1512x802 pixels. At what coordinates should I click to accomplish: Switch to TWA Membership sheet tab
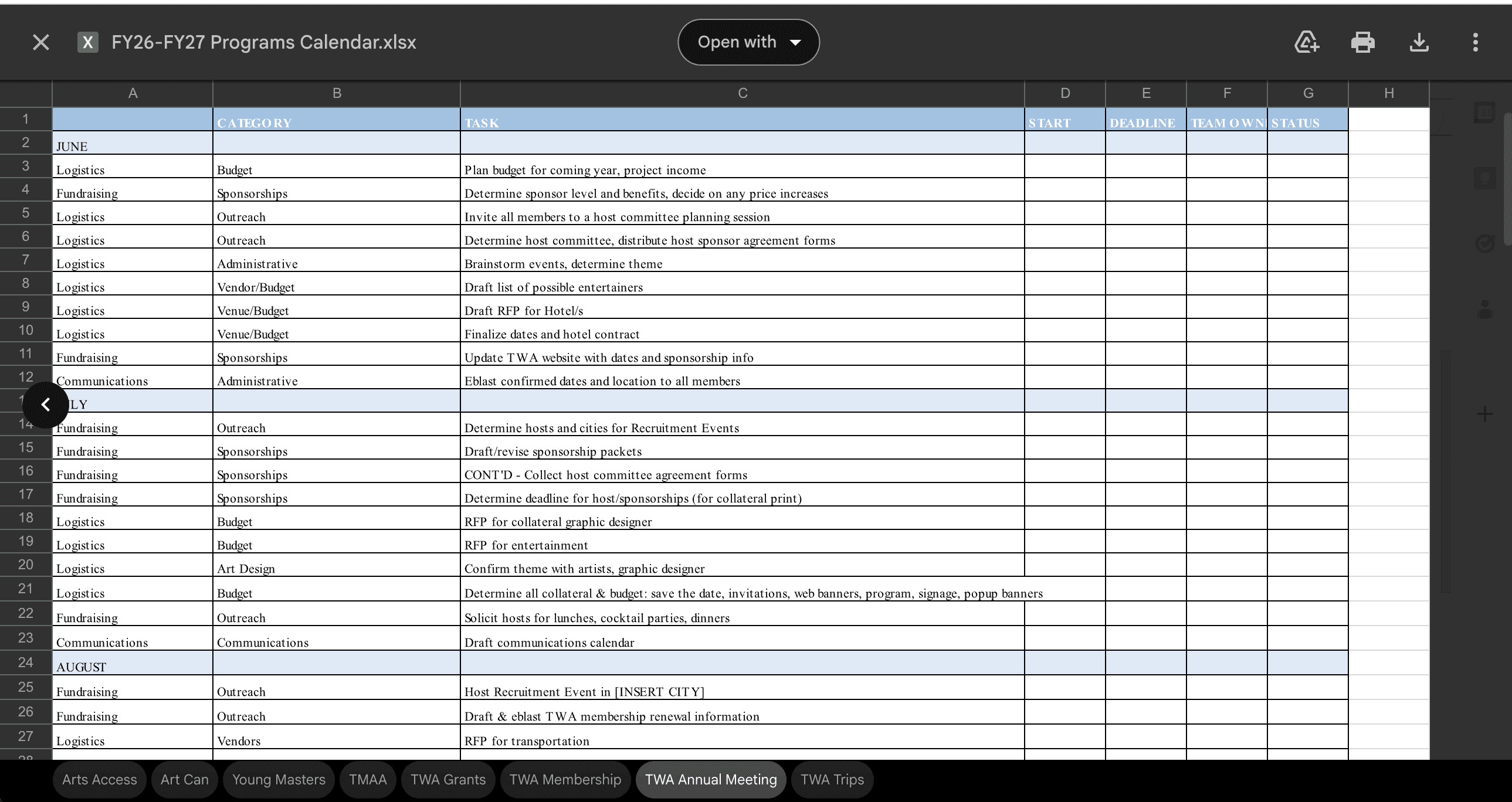[x=565, y=780]
